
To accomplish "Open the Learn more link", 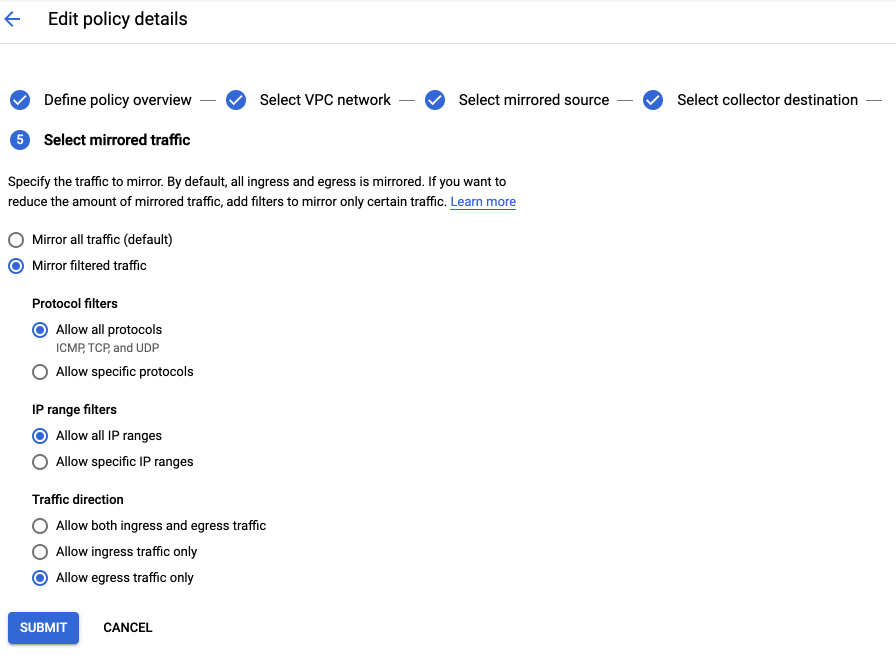I will click(x=483, y=202).
